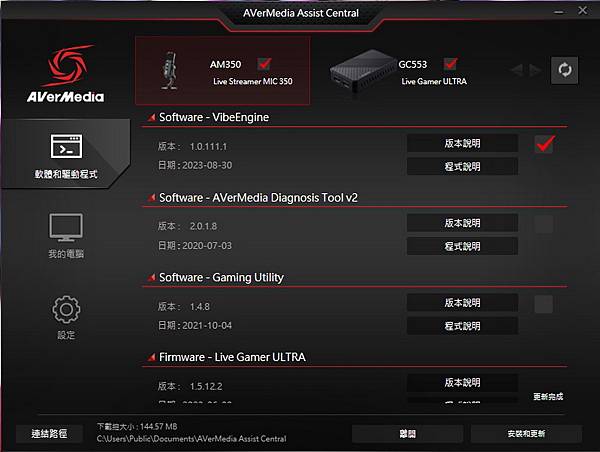Go to previous device with left arrow

point(517,70)
